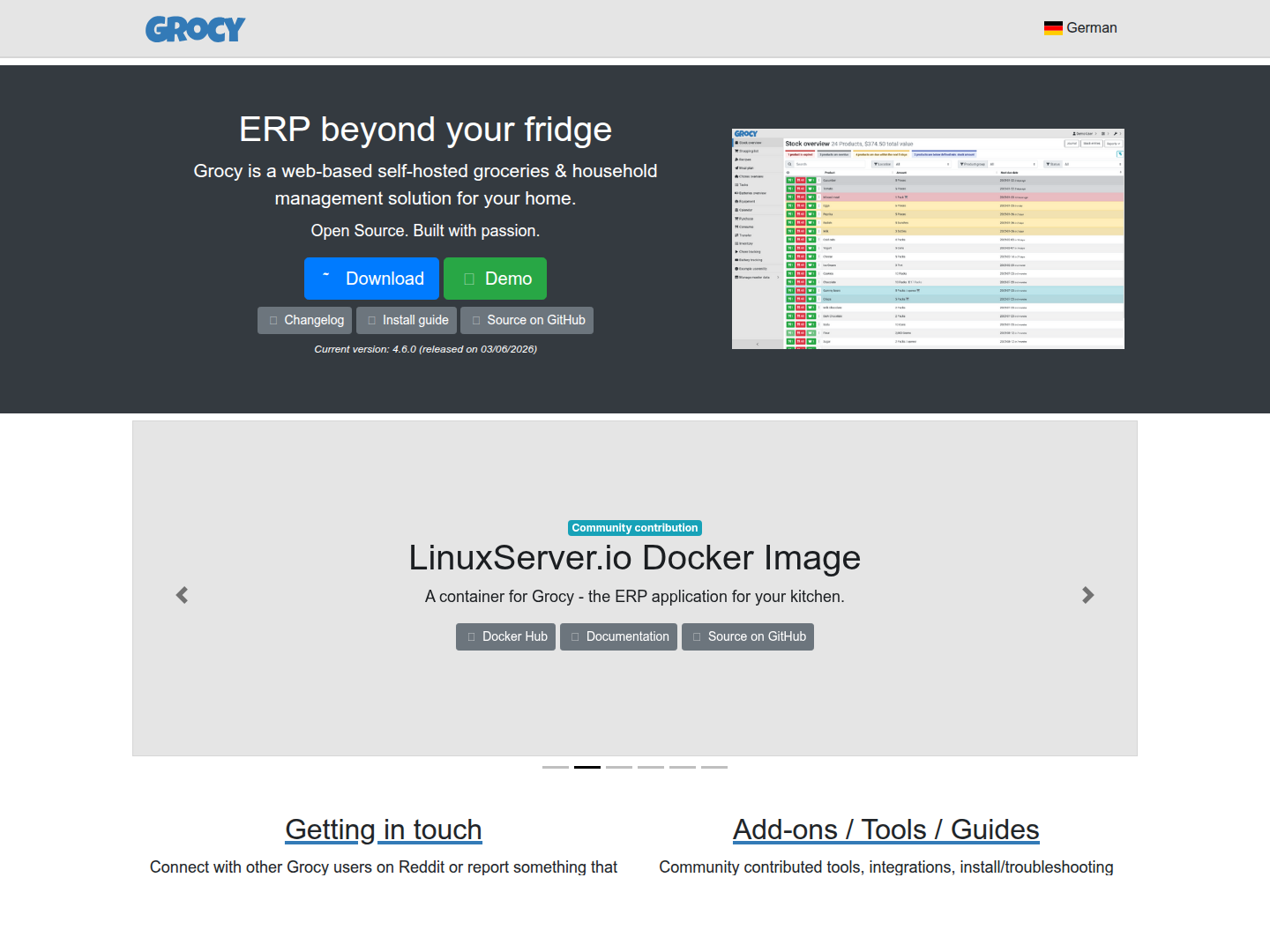
Task: Click the 'Grocy is a web-based self-hosted' tagline
Action: 425,184
